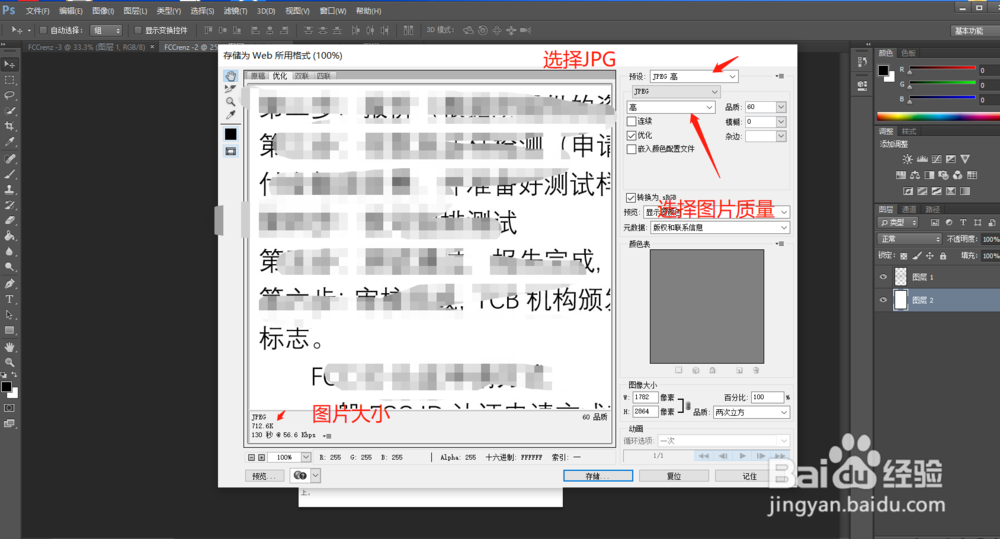Image resolution: width=1000 pixels, height=539 pixels.
Task: Select the Crop tool in main toolbar
Action: coord(10,126)
